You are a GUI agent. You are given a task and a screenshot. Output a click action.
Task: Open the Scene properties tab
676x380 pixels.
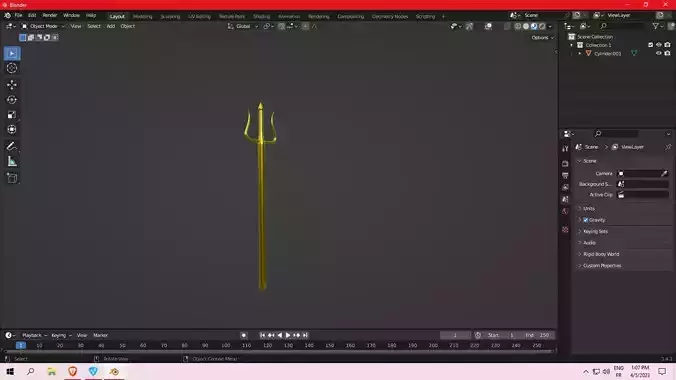pos(565,199)
